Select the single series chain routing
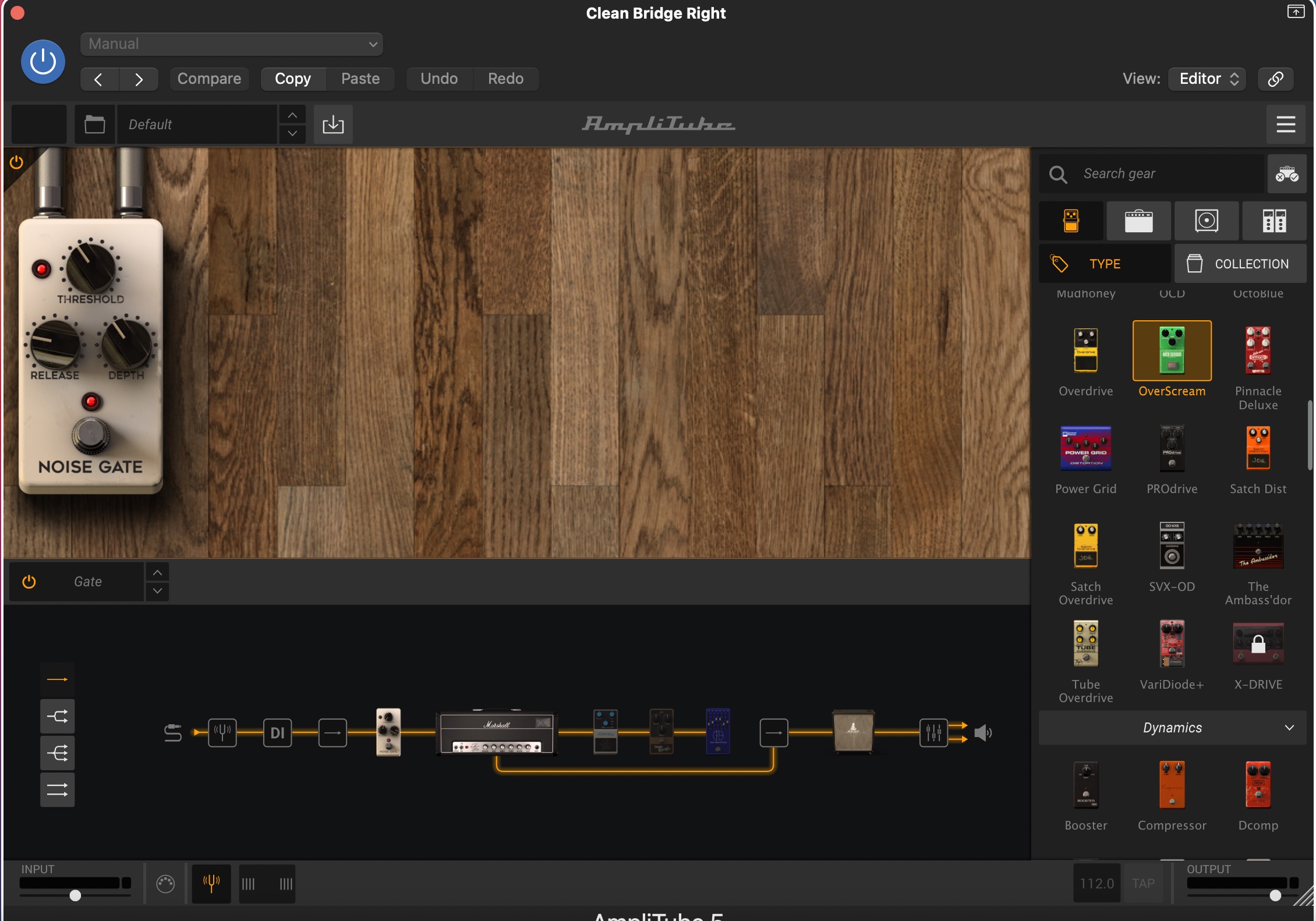Image resolution: width=1316 pixels, height=921 pixels. (x=57, y=679)
